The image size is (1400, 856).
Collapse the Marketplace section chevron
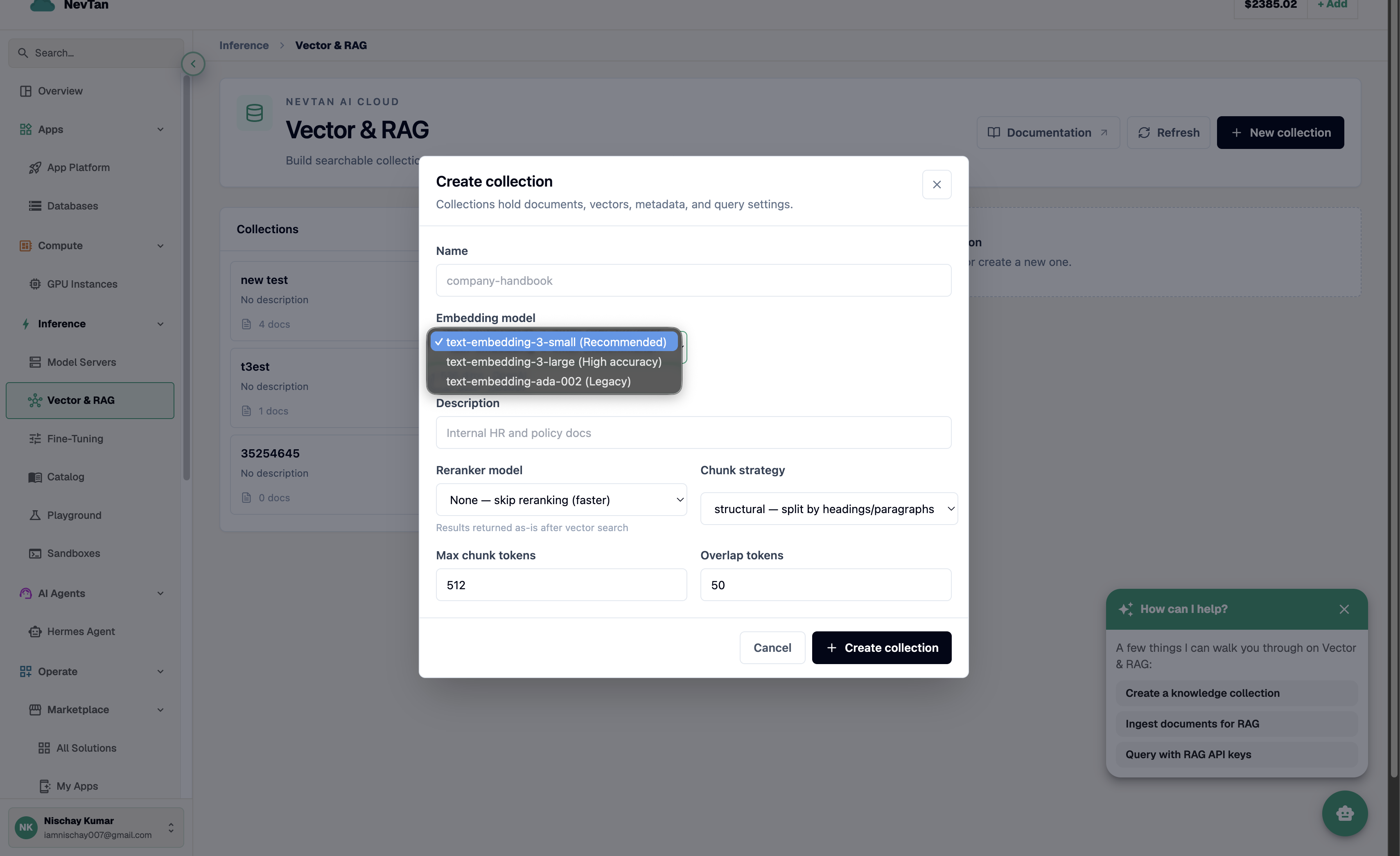[160, 710]
